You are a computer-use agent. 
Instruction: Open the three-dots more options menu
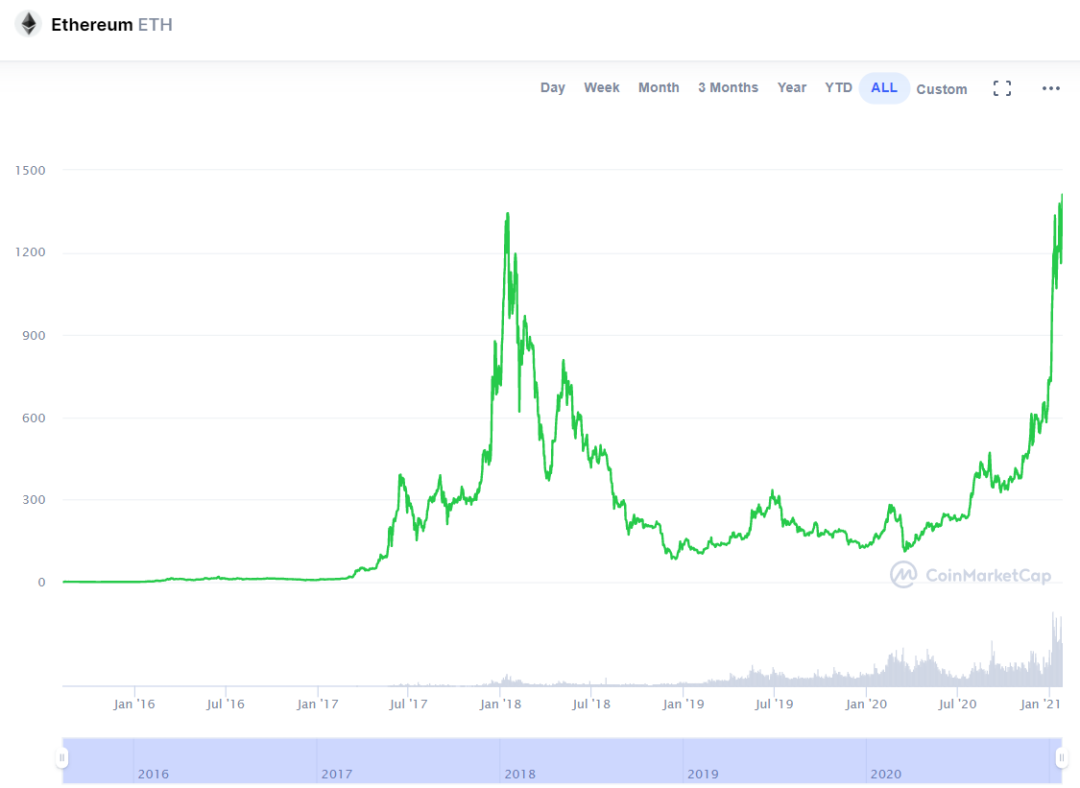tap(1051, 88)
